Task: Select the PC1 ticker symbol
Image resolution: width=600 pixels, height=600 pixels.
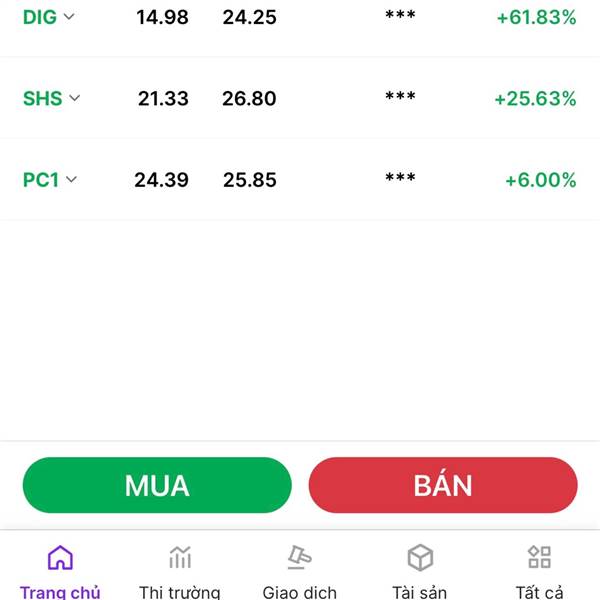Action: (41, 180)
